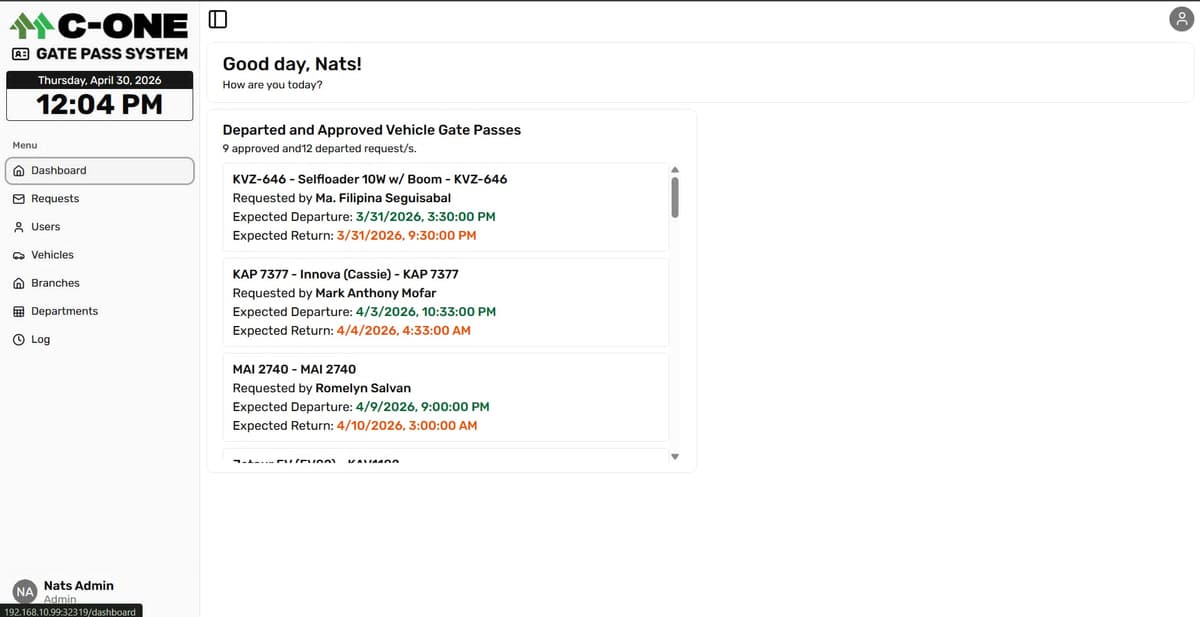
Task: Click departure time 4/3/2026, 10:33:00 PM
Action: click(426, 312)
